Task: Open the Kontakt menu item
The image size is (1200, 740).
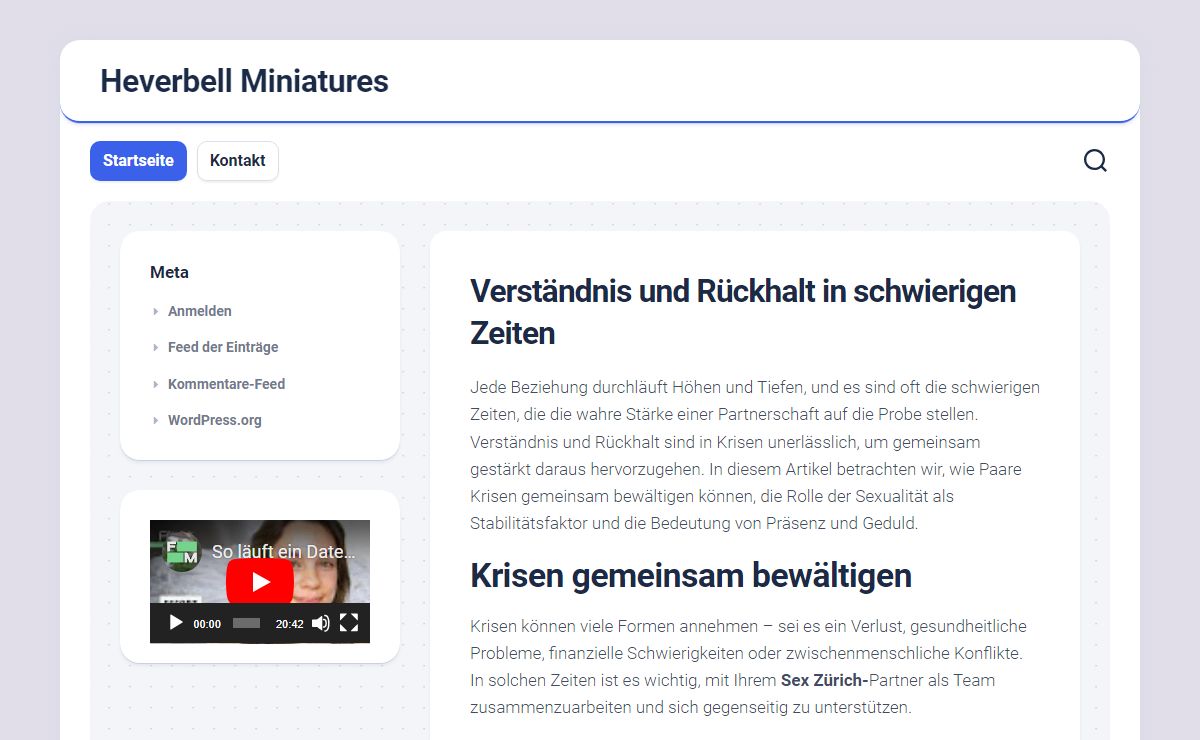Action: click(238, 161)
